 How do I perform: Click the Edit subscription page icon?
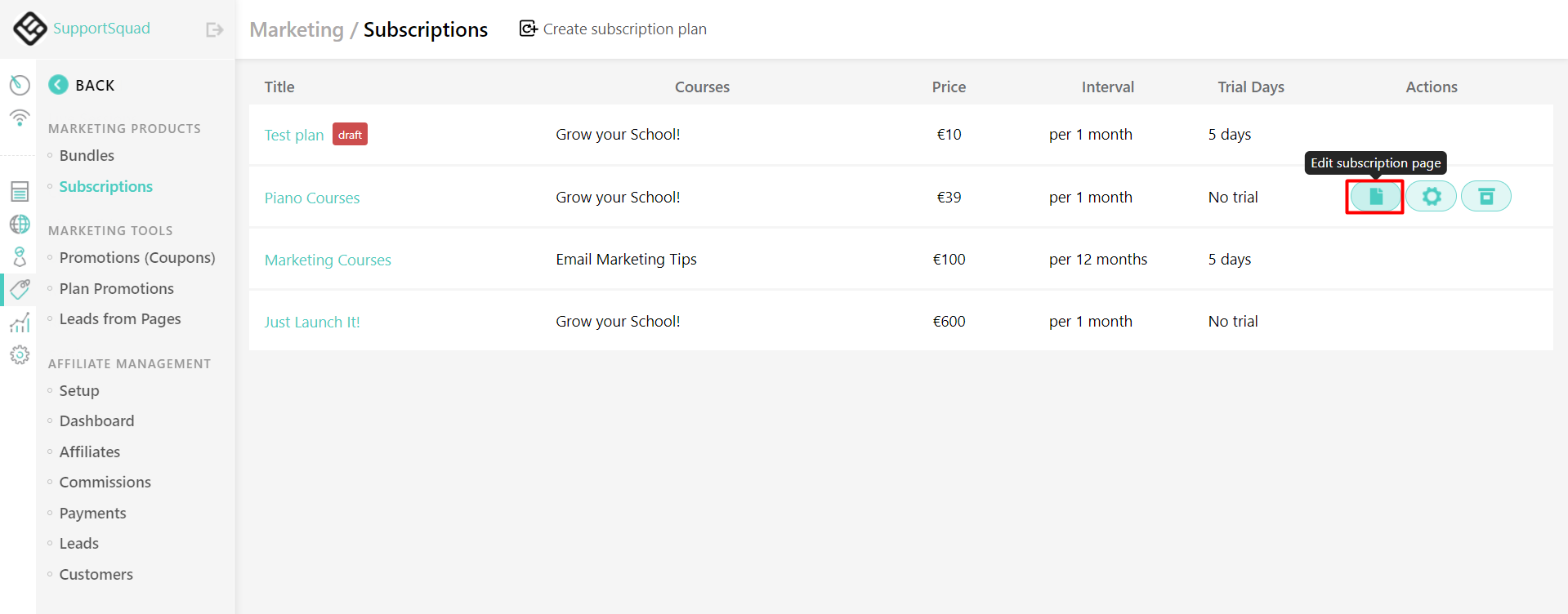click(1375, 197)
